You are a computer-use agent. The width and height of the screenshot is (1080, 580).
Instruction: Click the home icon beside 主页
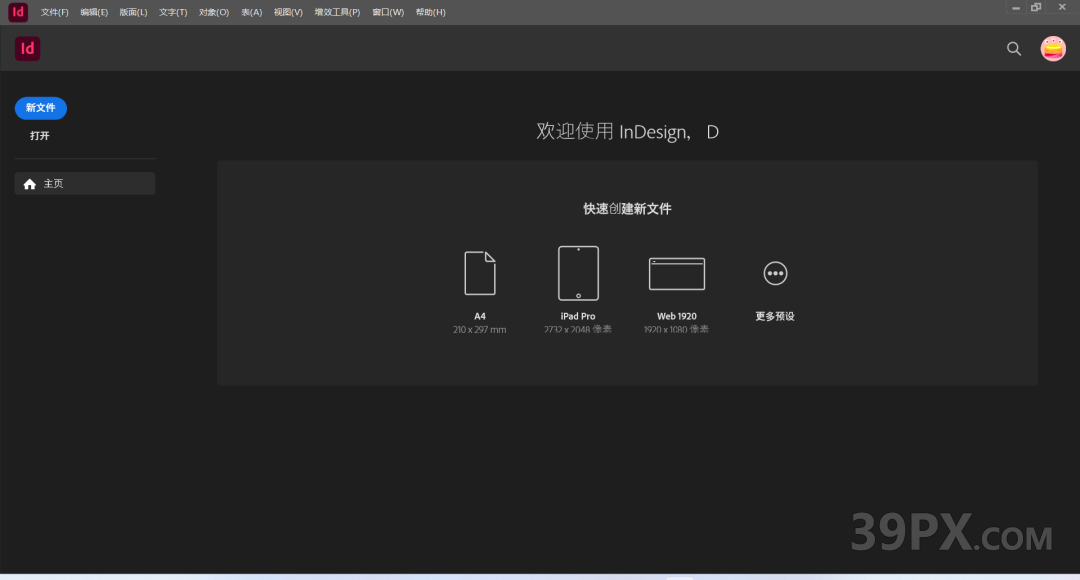coord(30,184)
